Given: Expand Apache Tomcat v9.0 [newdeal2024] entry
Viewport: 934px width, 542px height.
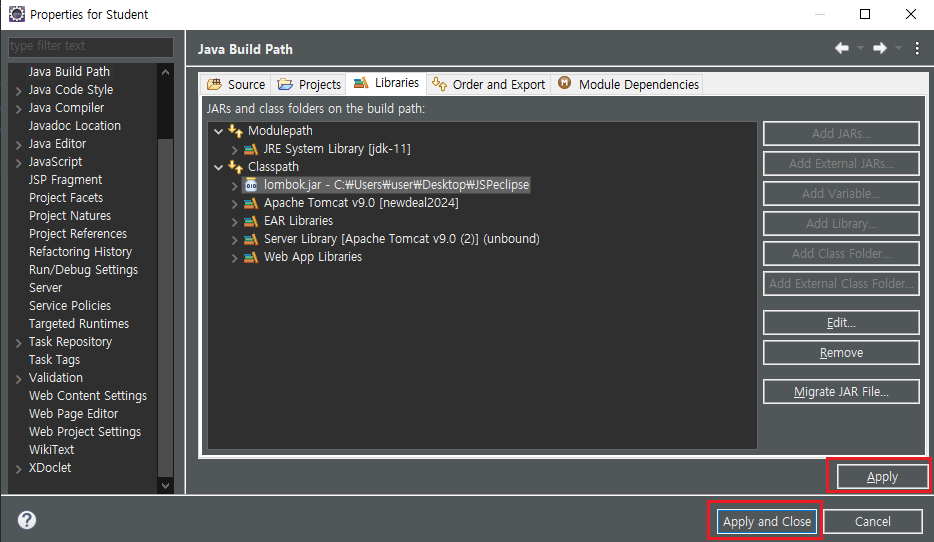Looking at the screenshot, I should pos(235,204).
